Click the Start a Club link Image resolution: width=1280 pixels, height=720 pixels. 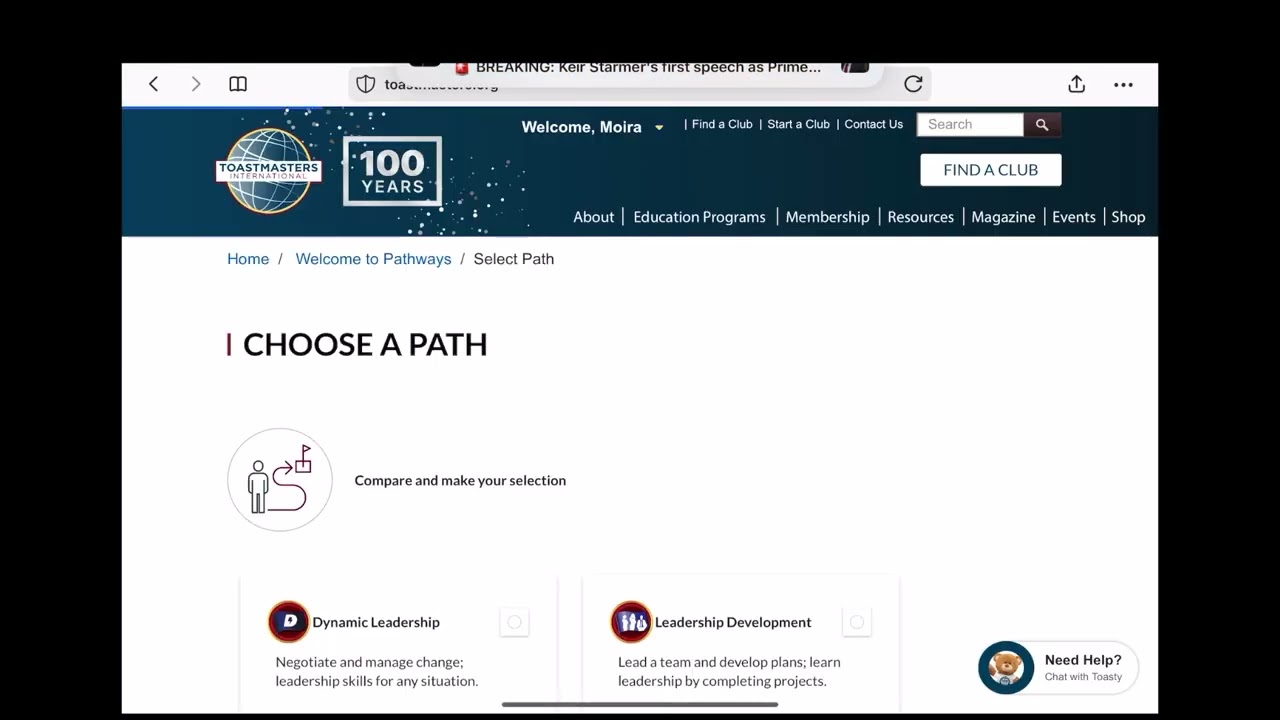(x=798, y=124)
